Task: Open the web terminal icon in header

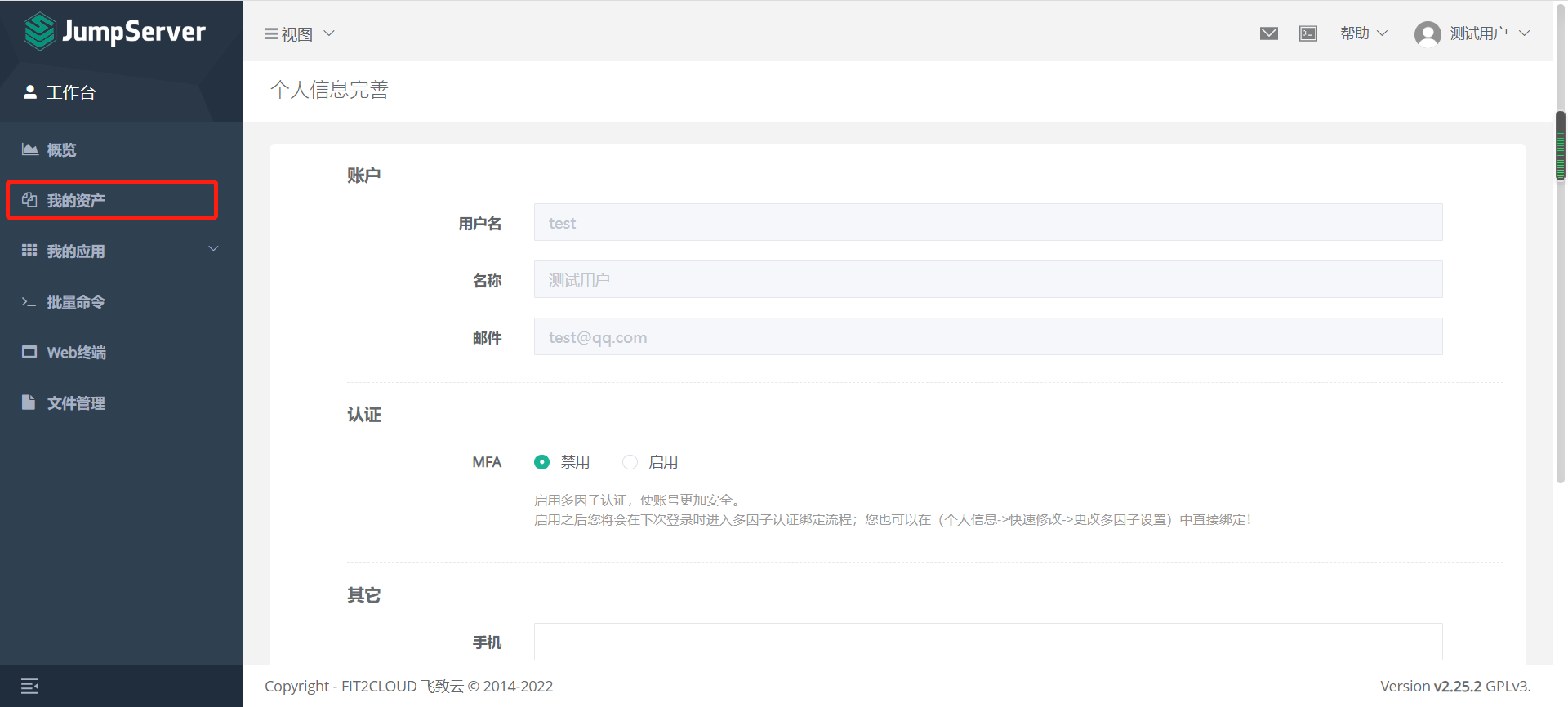Action: (1308, 33)
